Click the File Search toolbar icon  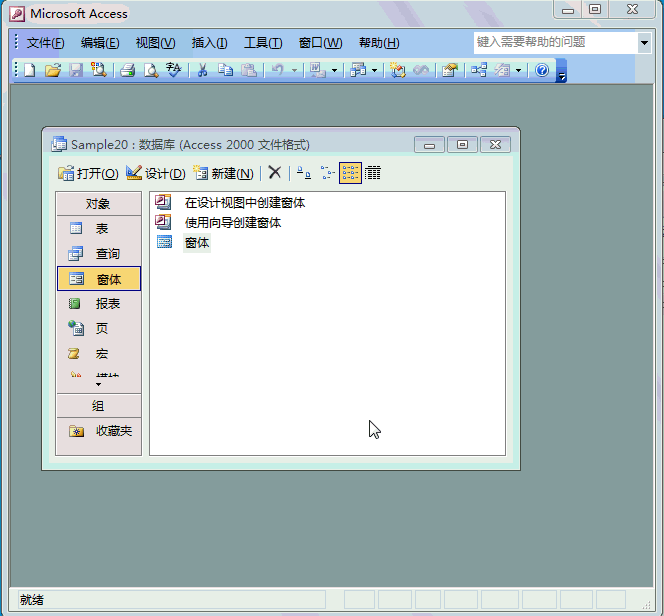coord(99,70)
